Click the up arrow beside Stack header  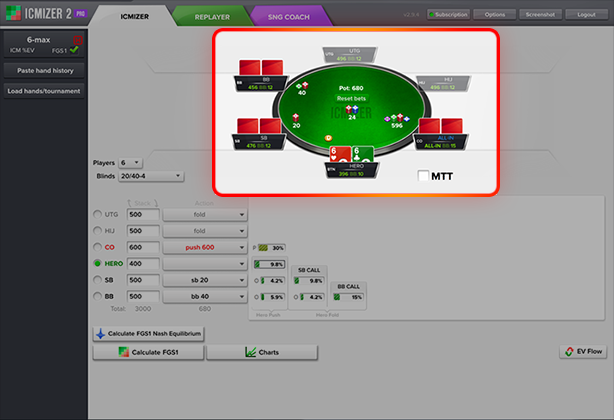coord(129,203)
